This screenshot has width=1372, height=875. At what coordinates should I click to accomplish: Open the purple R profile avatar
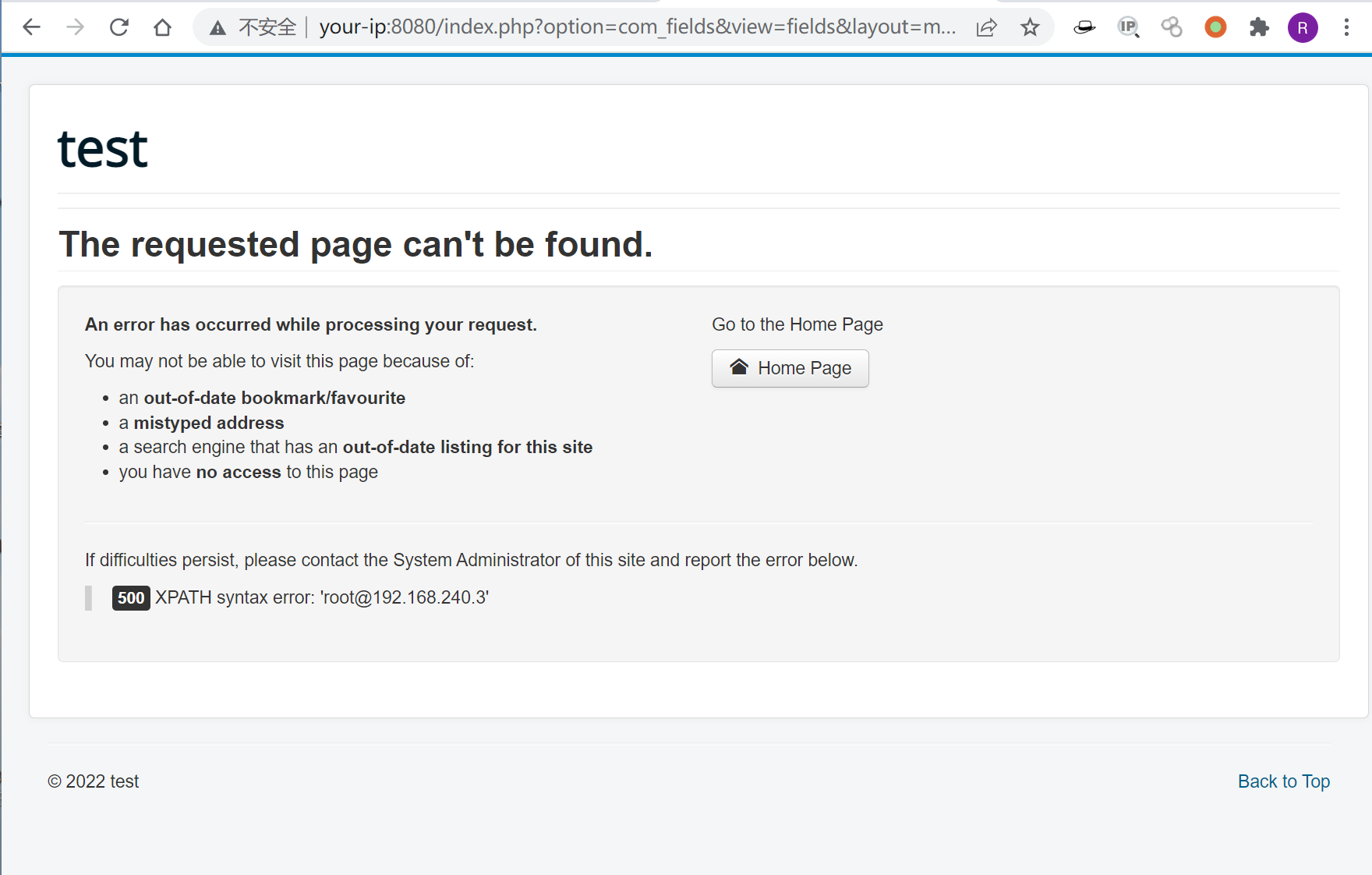click(x=1303, y=28)
